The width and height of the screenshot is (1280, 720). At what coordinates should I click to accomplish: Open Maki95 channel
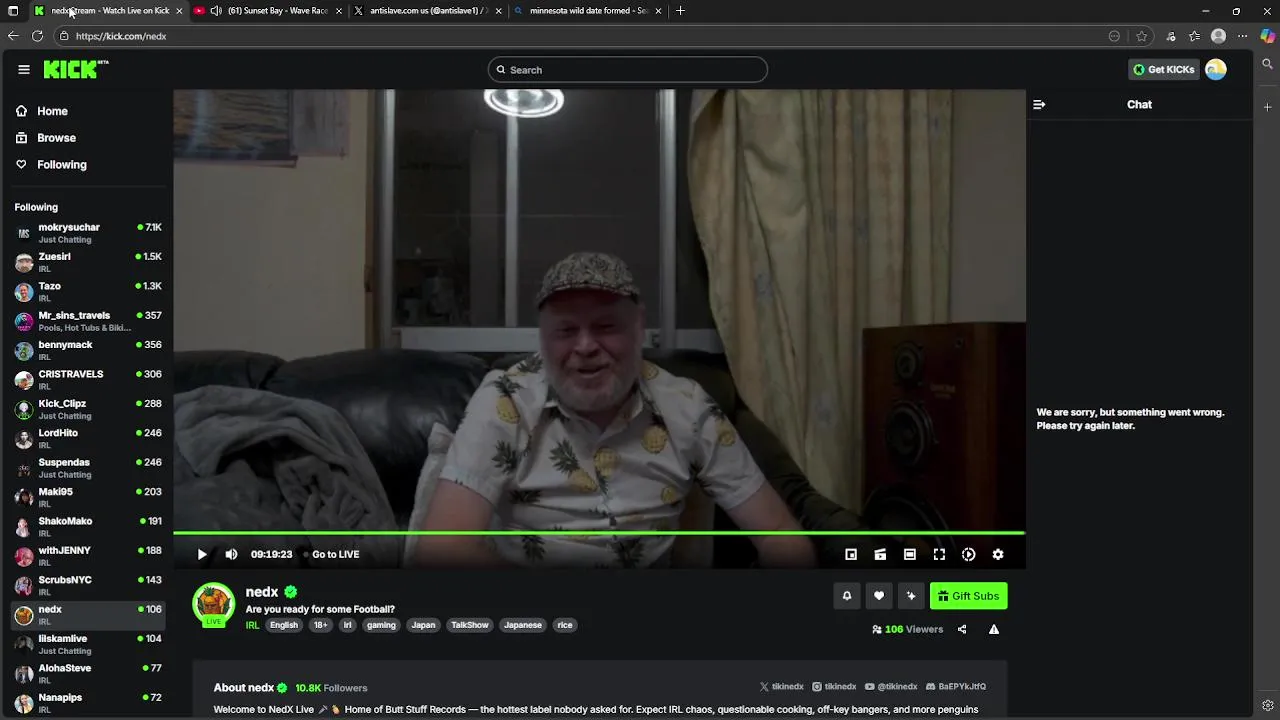point(88,497)
